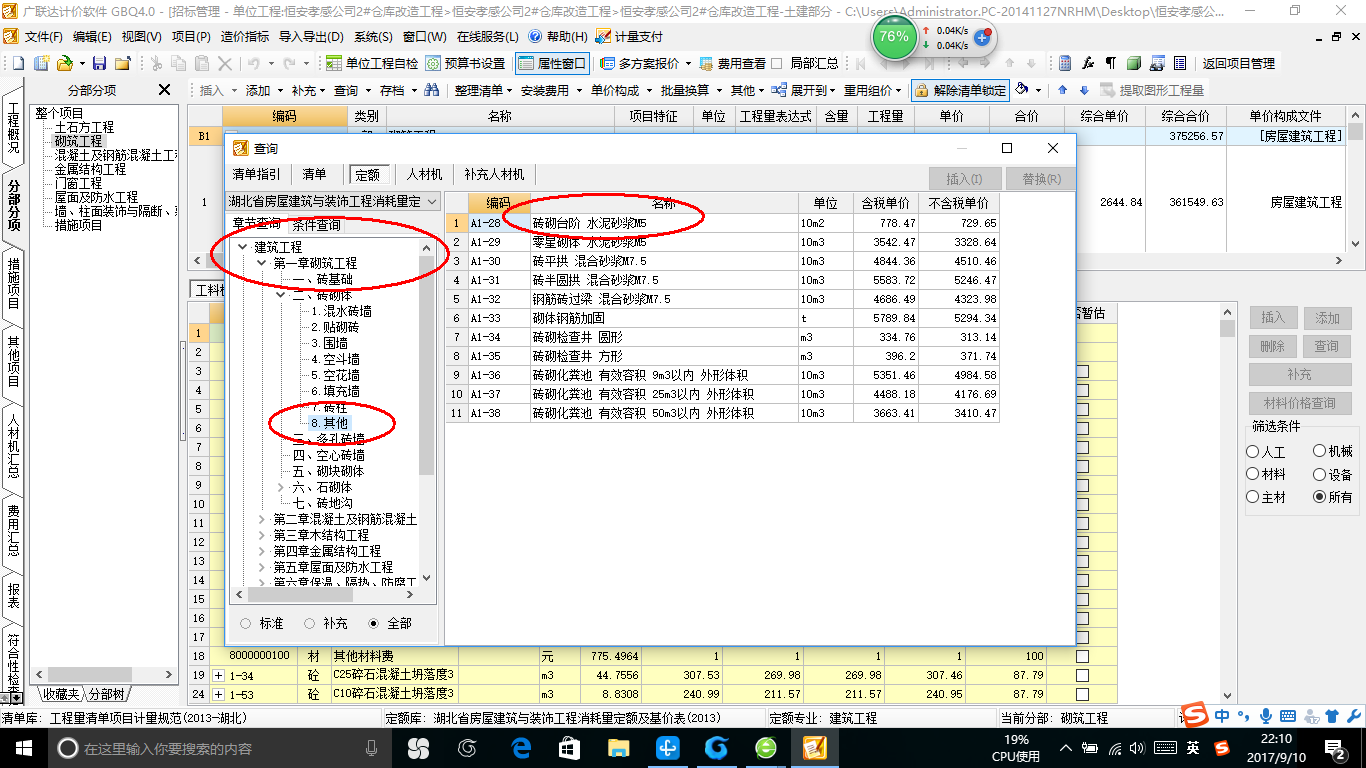Expand 第三章木结构工程 tree node
The width and height of the screenshot is (1366, 768).
(262, 536)
